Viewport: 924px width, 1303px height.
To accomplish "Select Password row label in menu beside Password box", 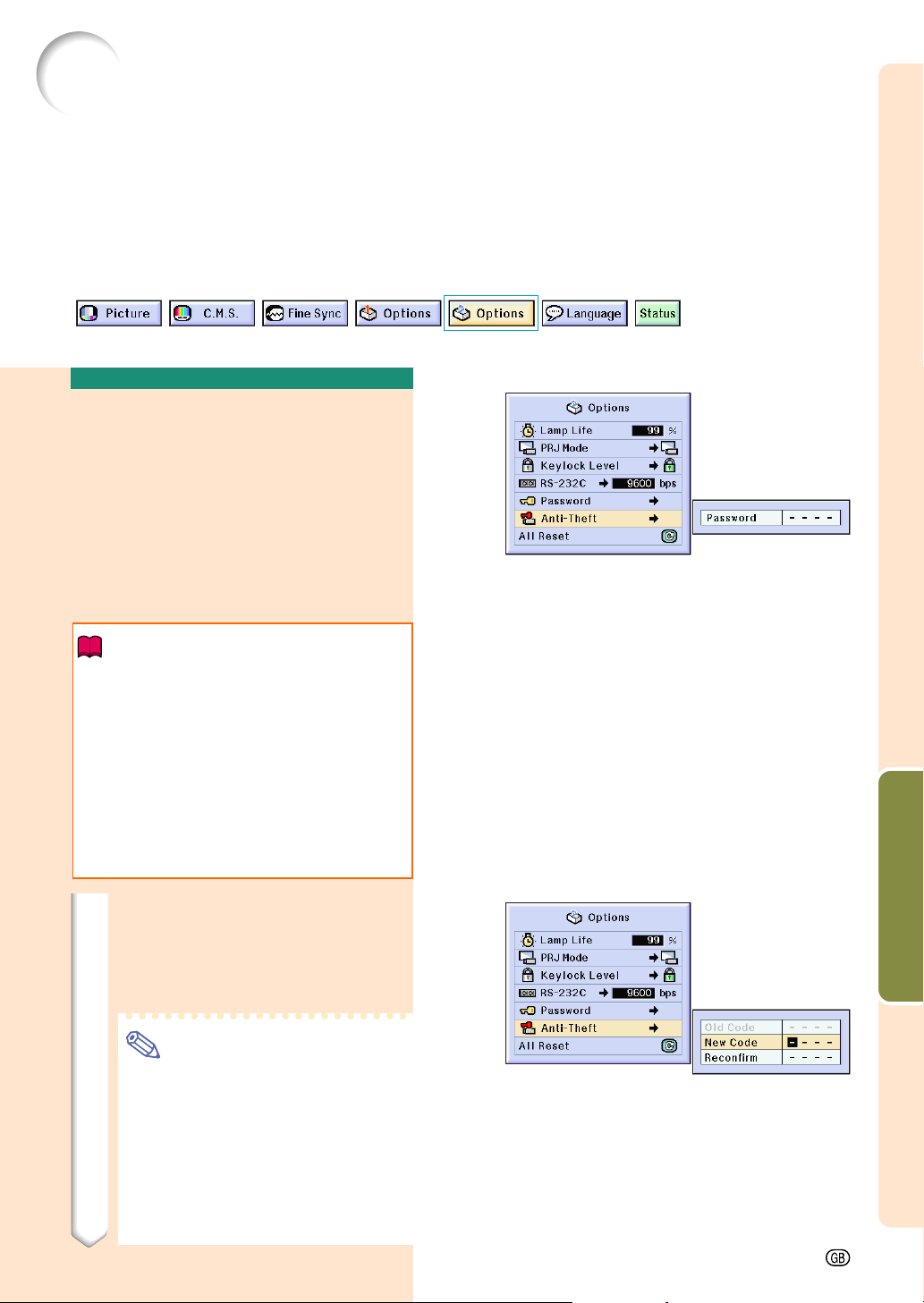I will click(x=565, y=501).
